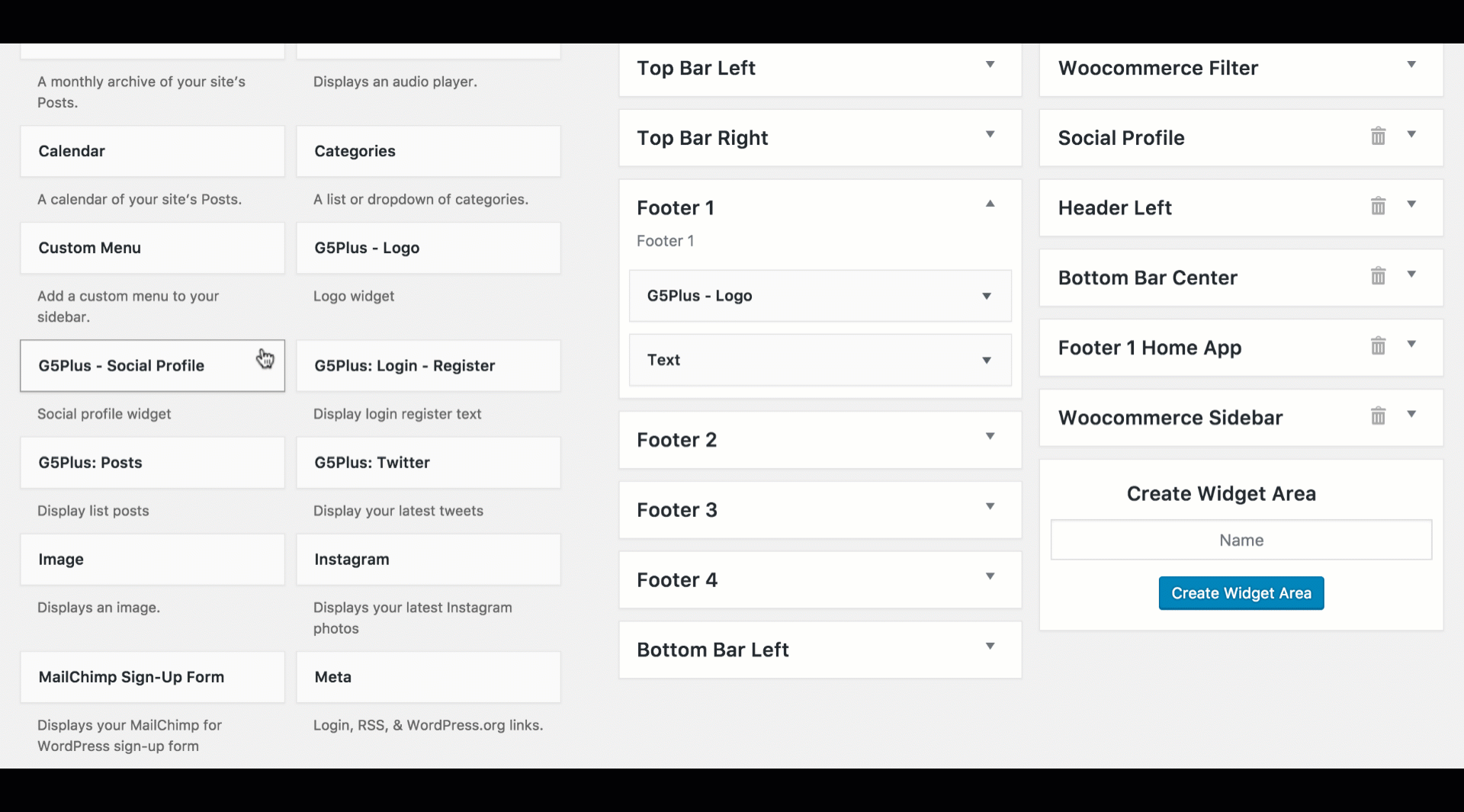Viewport: 1464px width, 812px height.
Task: Expand Bottom Bar Left area
Action: [x=990, y=647]
